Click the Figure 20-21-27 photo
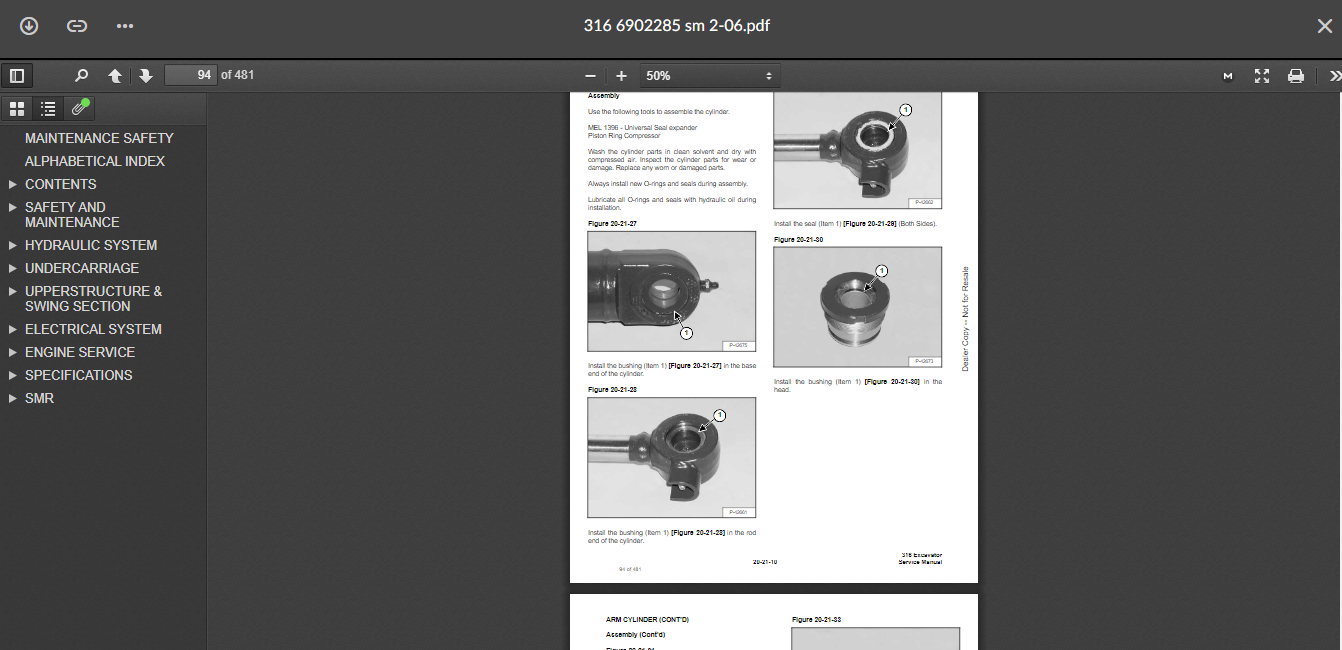The width and height of the screenshot is (1342, 650). pos(672,291)
